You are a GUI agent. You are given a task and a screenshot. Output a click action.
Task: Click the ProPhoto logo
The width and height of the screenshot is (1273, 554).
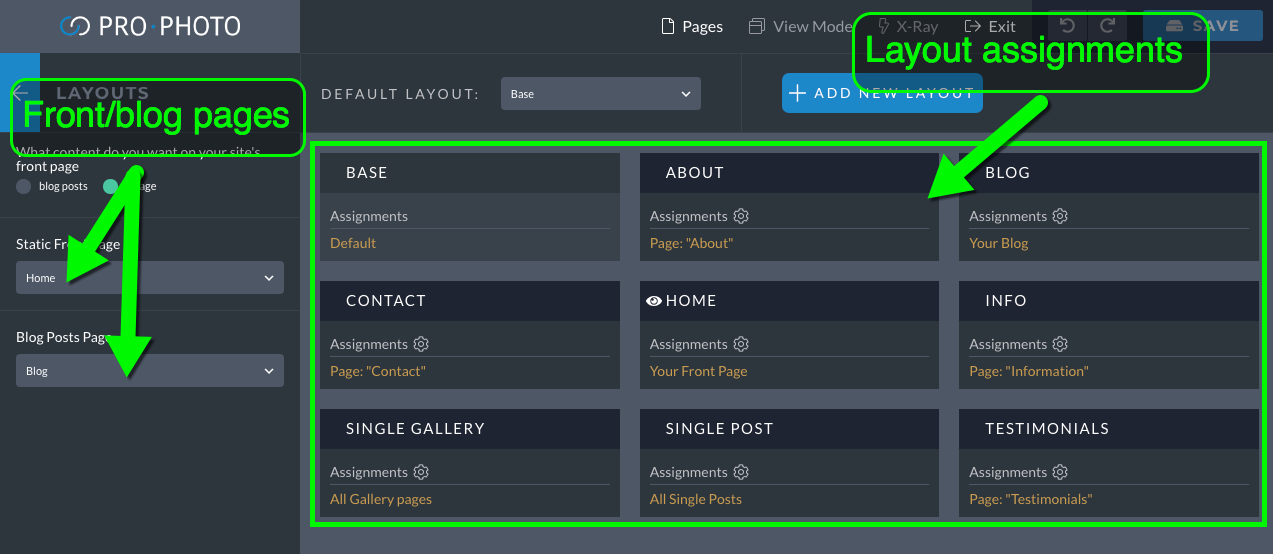[150, 26]
